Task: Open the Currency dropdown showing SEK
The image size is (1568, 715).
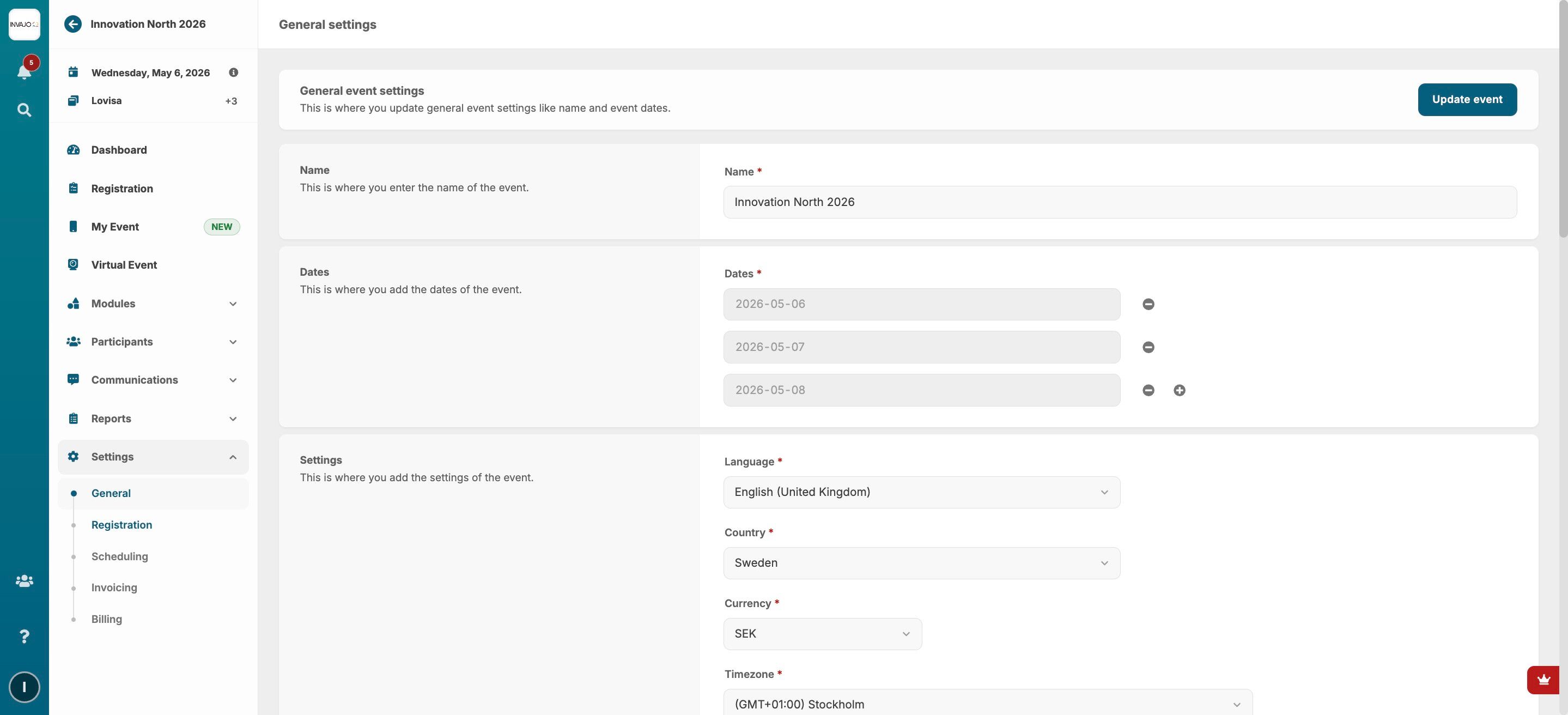Action: [x=822, y=634]
